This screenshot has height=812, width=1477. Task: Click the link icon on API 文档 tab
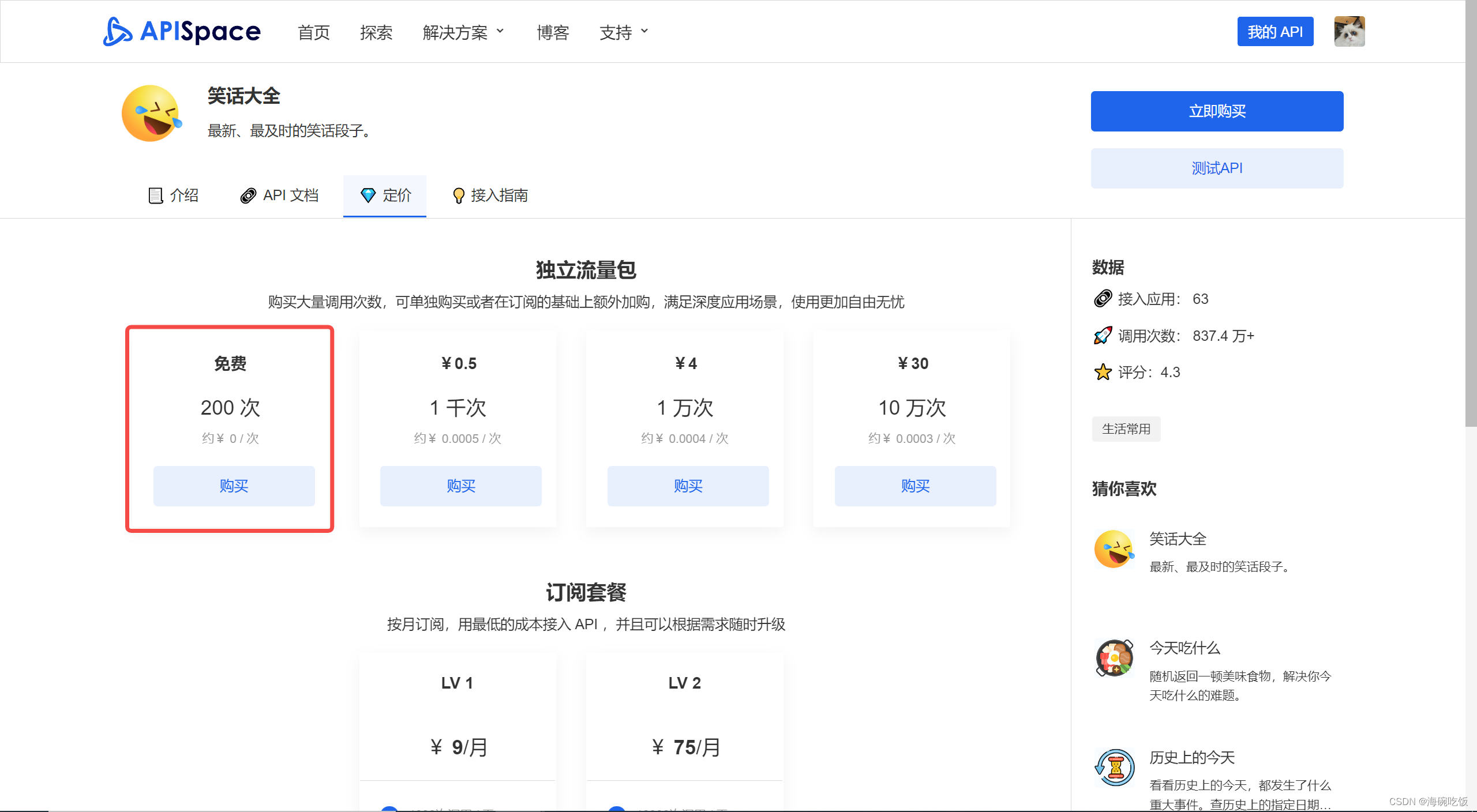248,196
